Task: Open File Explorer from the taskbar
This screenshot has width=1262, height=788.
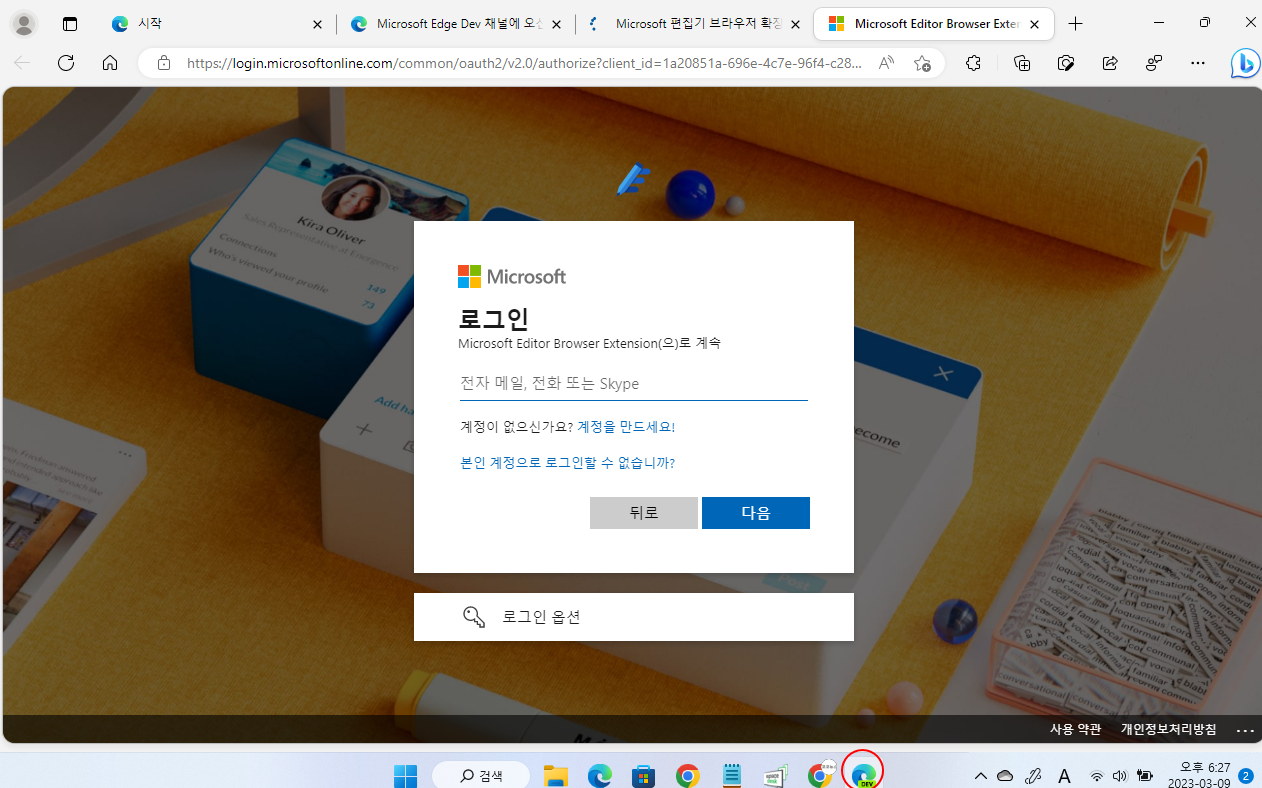Action: pos(556,775)
